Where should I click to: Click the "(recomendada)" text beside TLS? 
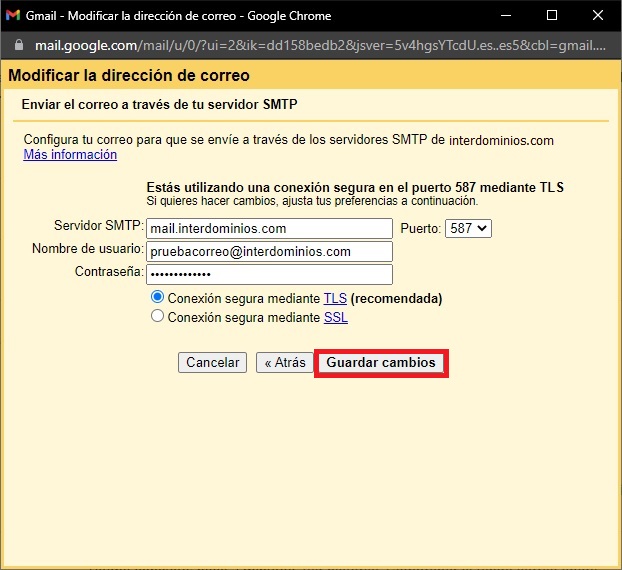coord(396,298)
